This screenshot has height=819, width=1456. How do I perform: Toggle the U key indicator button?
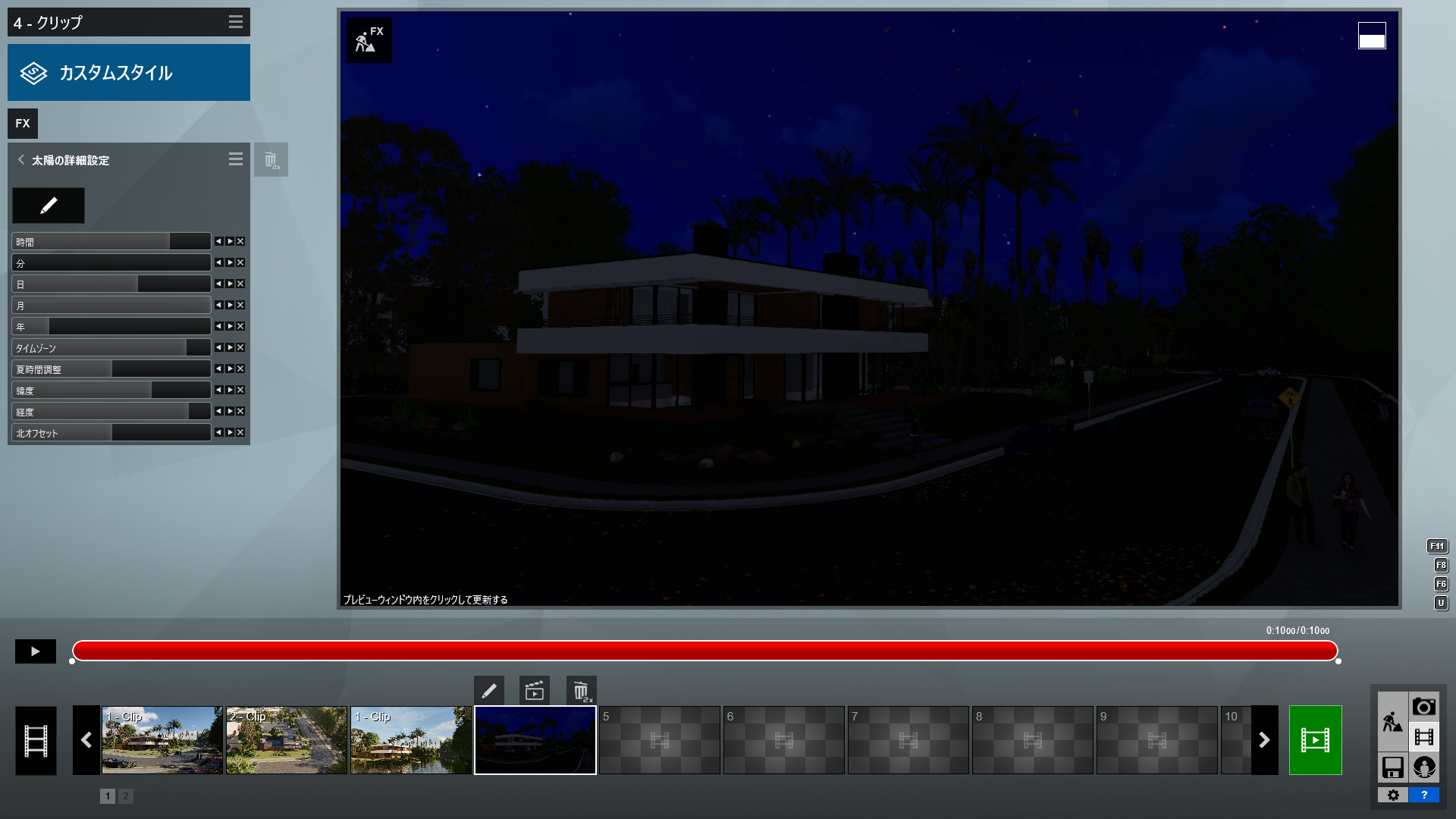[1441, 603]
